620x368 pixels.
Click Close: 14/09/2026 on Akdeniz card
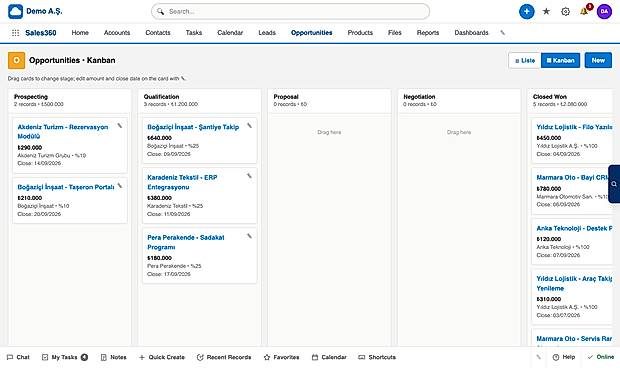click(39, 163)
